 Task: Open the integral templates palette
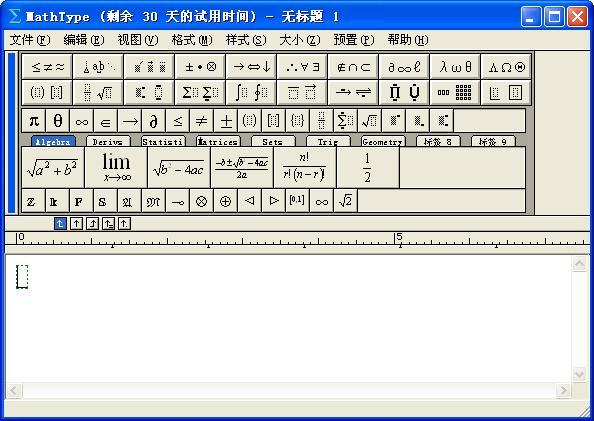(x=251, y=92)
